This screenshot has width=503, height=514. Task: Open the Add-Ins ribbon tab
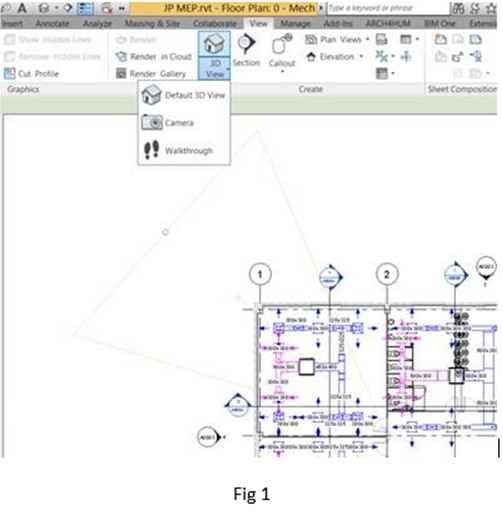pos(338,23)
